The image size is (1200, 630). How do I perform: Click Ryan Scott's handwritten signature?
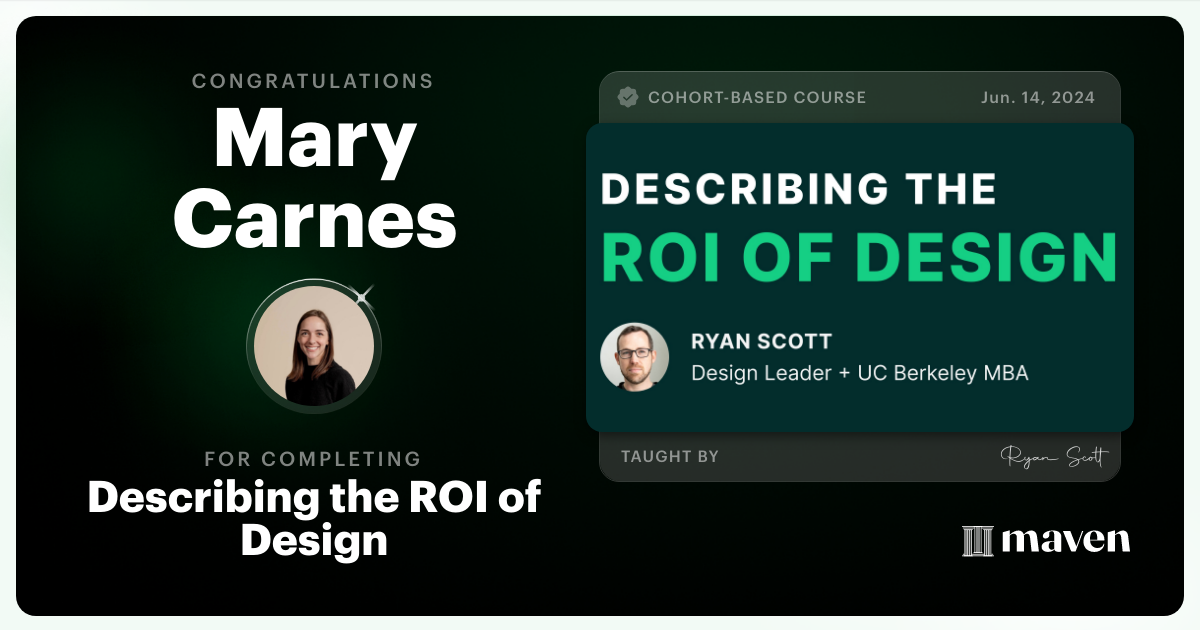click(x=1057, y=456)
